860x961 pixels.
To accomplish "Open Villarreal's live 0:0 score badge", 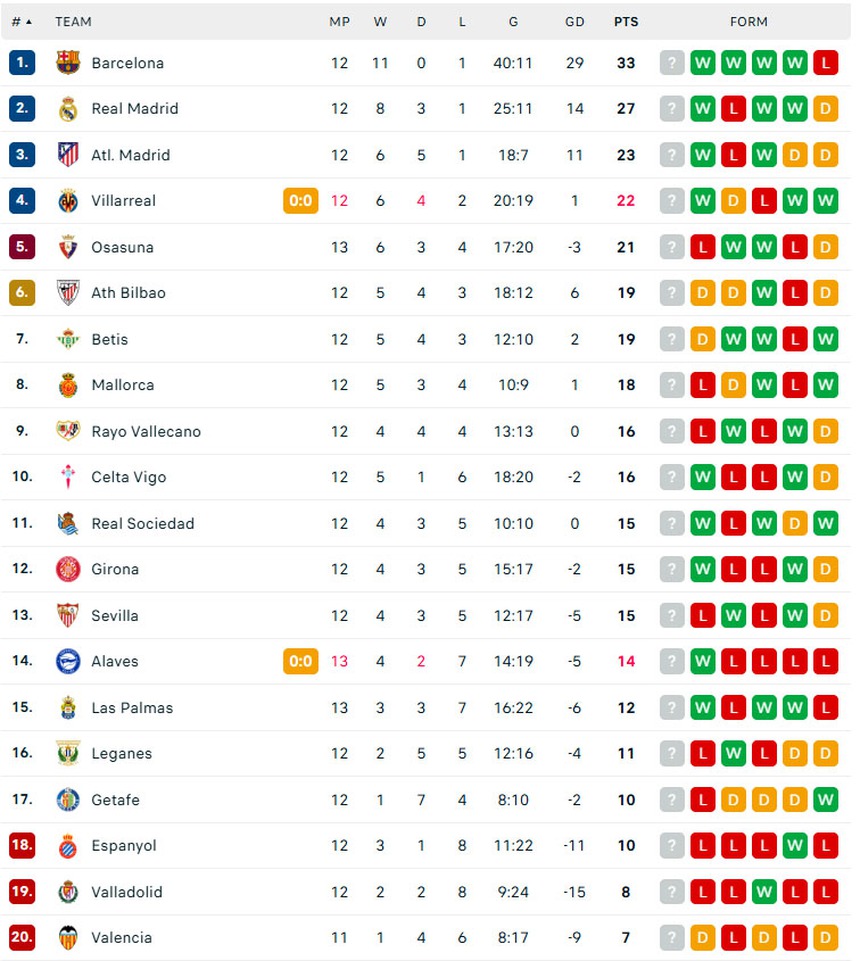I will pos(300,201).
